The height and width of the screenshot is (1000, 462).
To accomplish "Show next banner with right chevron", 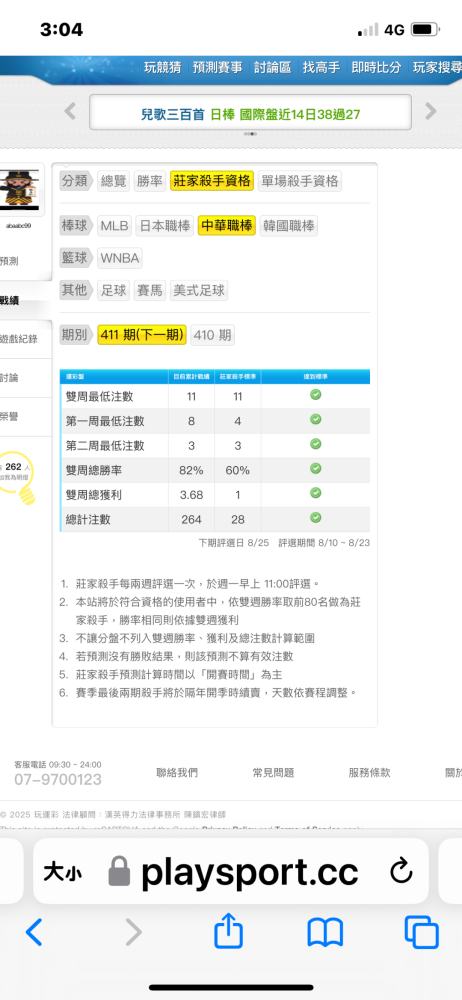I will tap(431, 111).
